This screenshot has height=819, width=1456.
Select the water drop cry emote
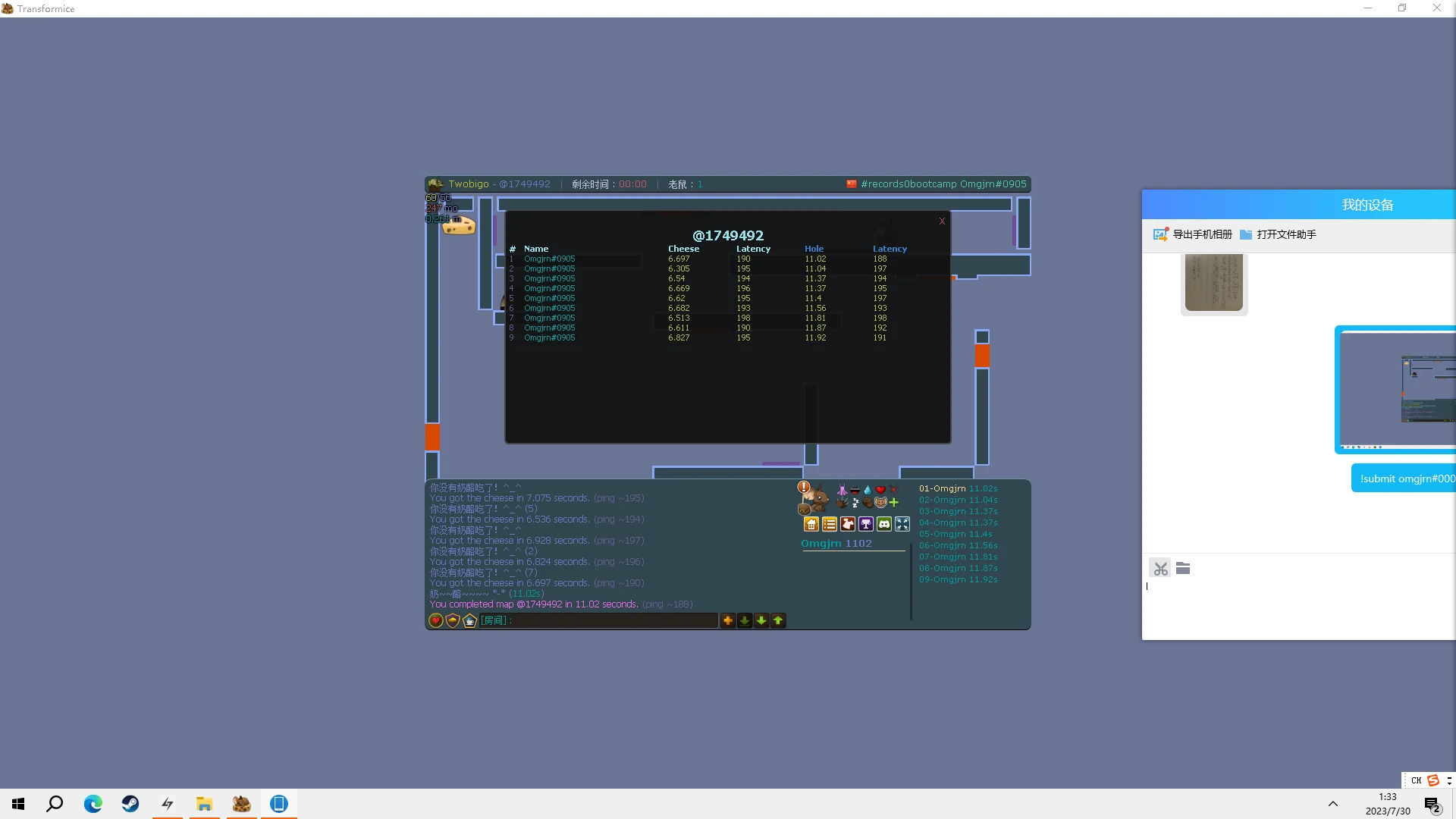(x=868, y=490)
